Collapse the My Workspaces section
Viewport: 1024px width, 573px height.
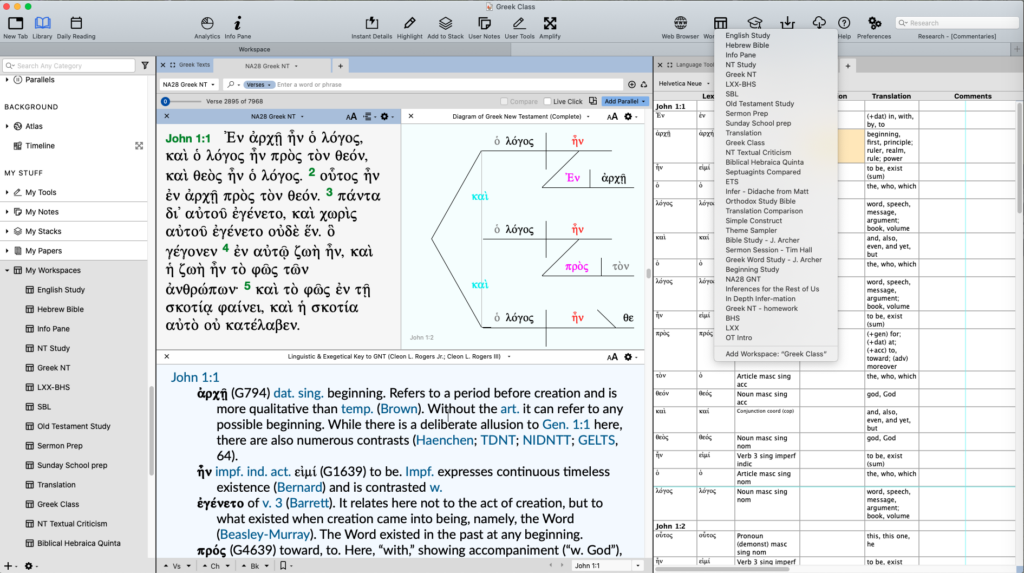coord(7,270)
